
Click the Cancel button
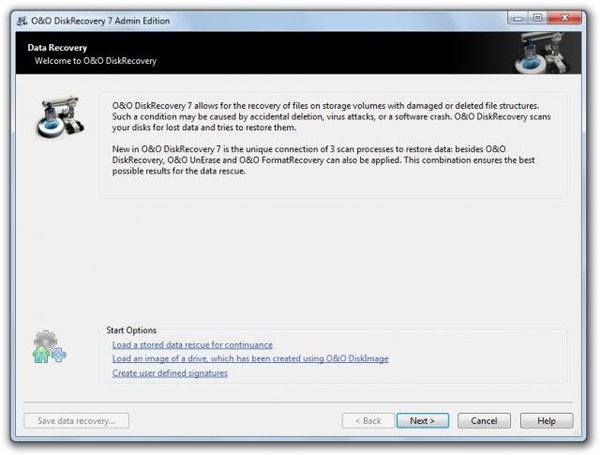tap(484, 421)
